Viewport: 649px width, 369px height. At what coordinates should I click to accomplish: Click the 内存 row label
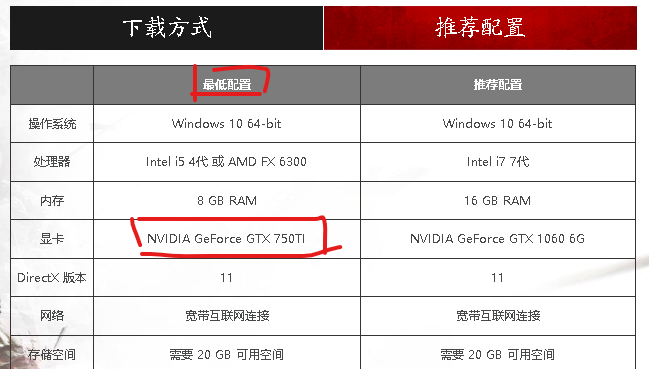pos(52,200)
